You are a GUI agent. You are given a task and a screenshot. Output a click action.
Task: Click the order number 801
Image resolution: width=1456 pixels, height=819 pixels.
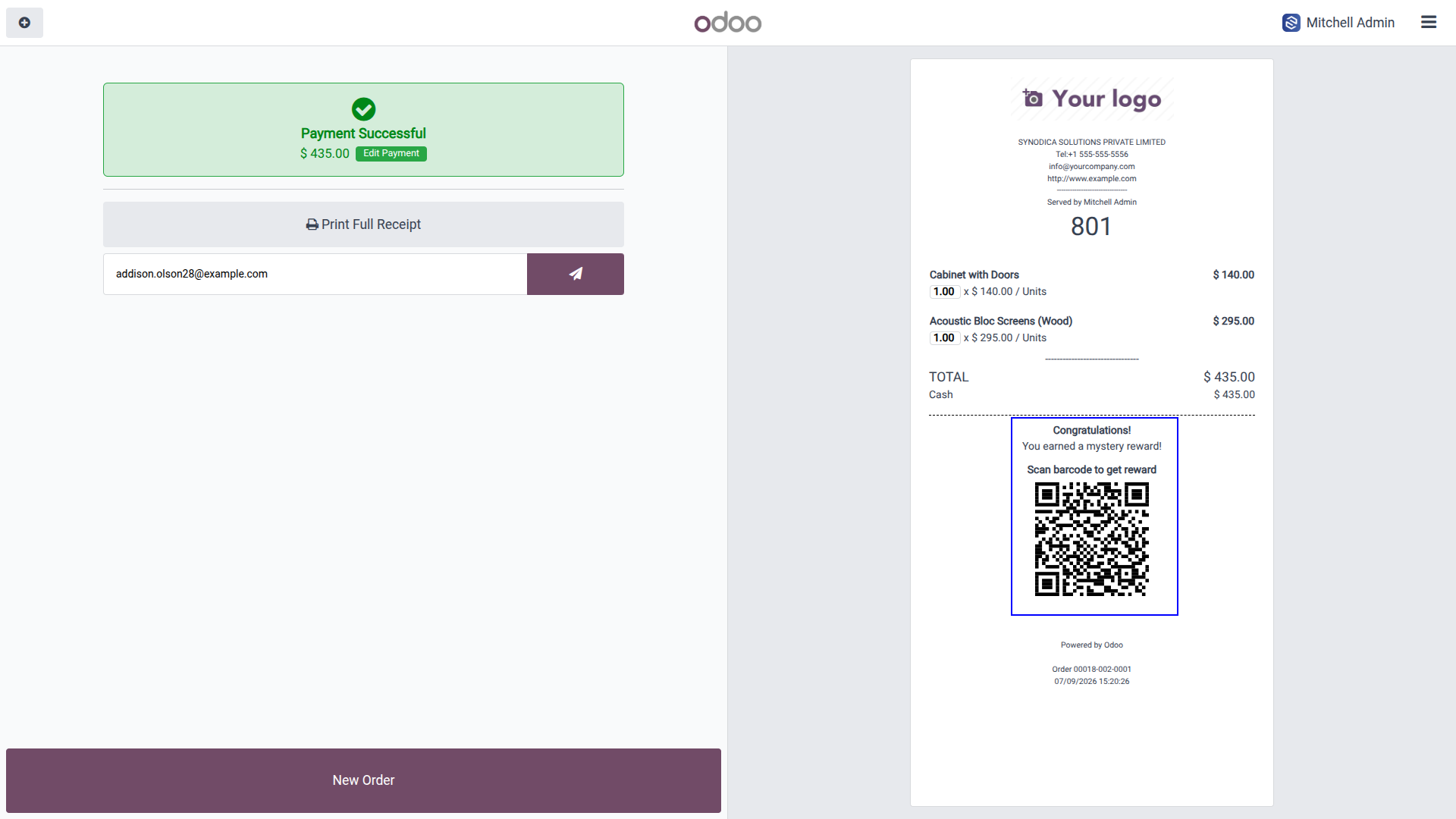[1091, 227]
